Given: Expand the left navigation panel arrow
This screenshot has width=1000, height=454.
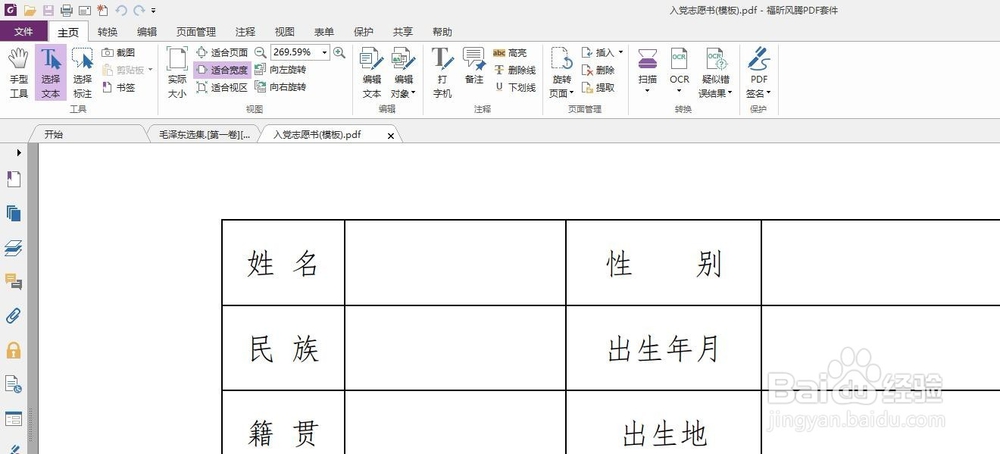Looking at the screenshot, I should coord(19,152).
